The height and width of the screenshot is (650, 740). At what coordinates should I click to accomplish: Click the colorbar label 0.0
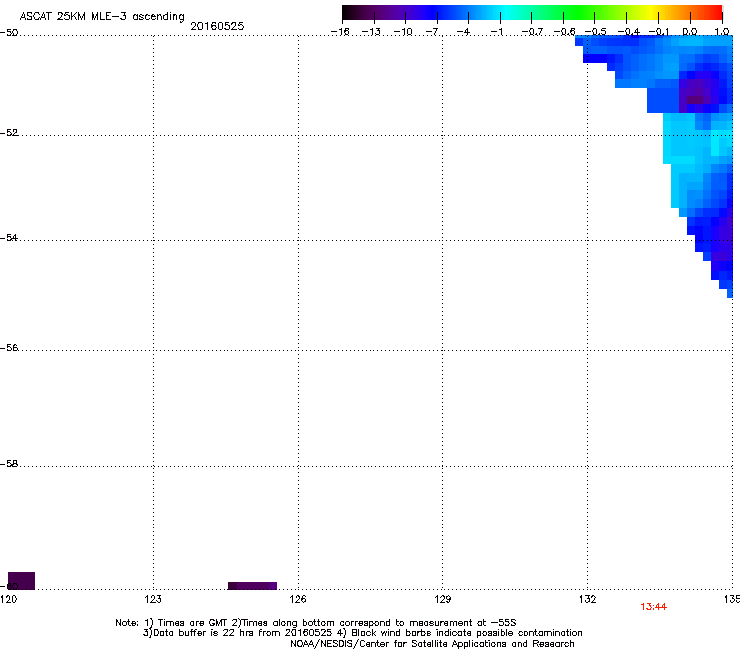[x=690, y=32]
